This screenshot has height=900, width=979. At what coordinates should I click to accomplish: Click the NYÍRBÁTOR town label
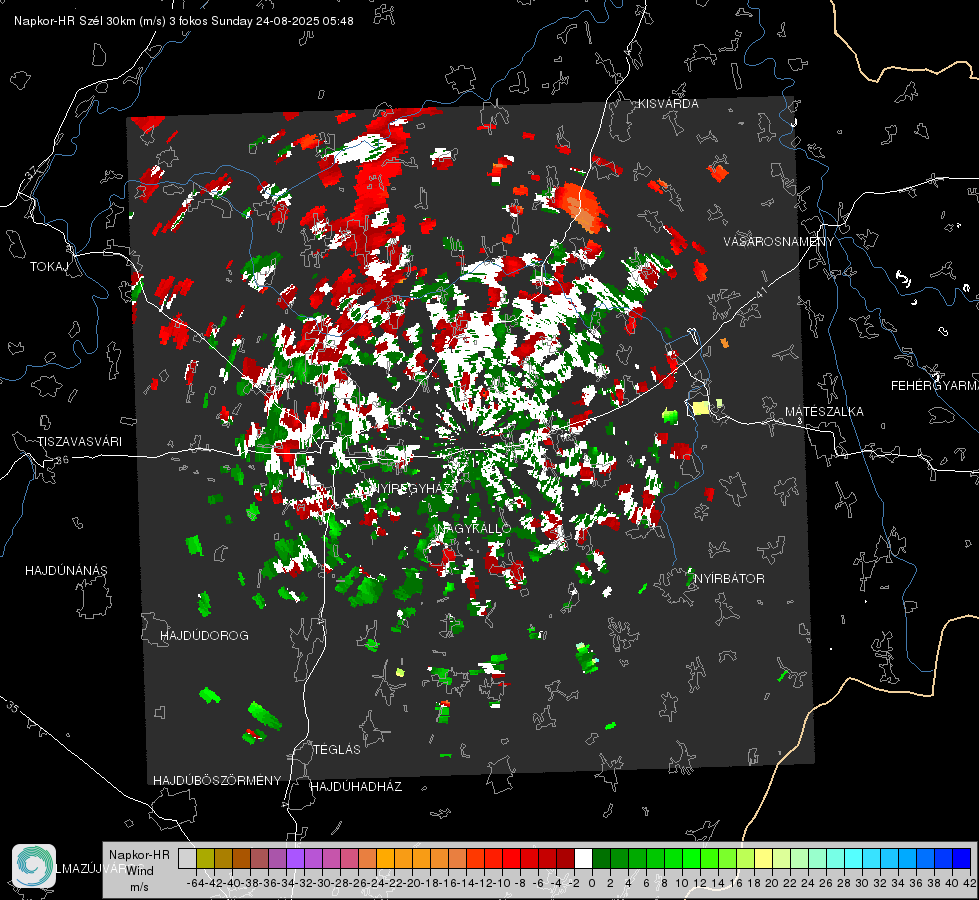[x=729, y=579]
